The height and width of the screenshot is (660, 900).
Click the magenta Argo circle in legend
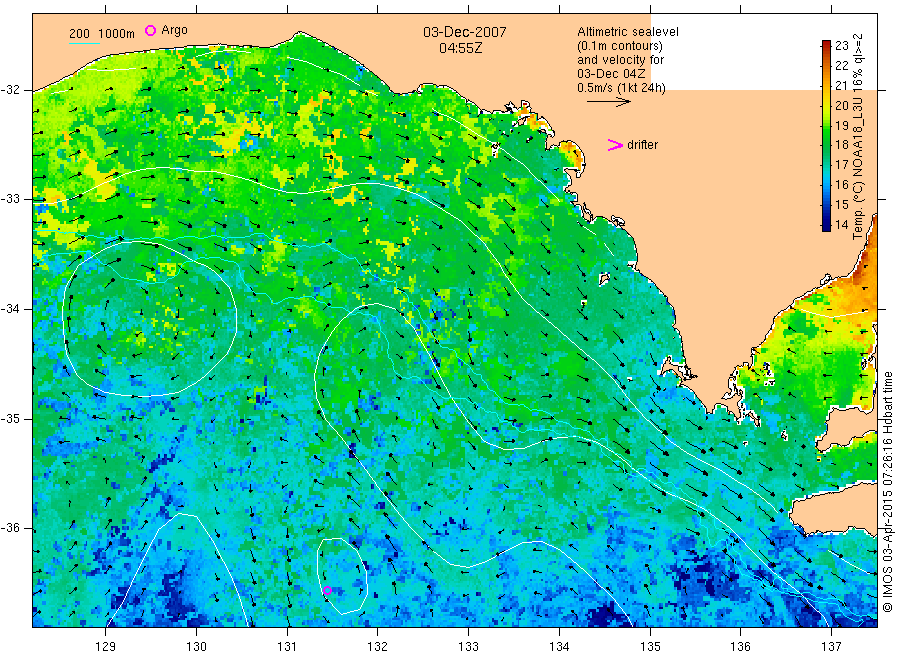pyautogui.click(x=150, y=31)
